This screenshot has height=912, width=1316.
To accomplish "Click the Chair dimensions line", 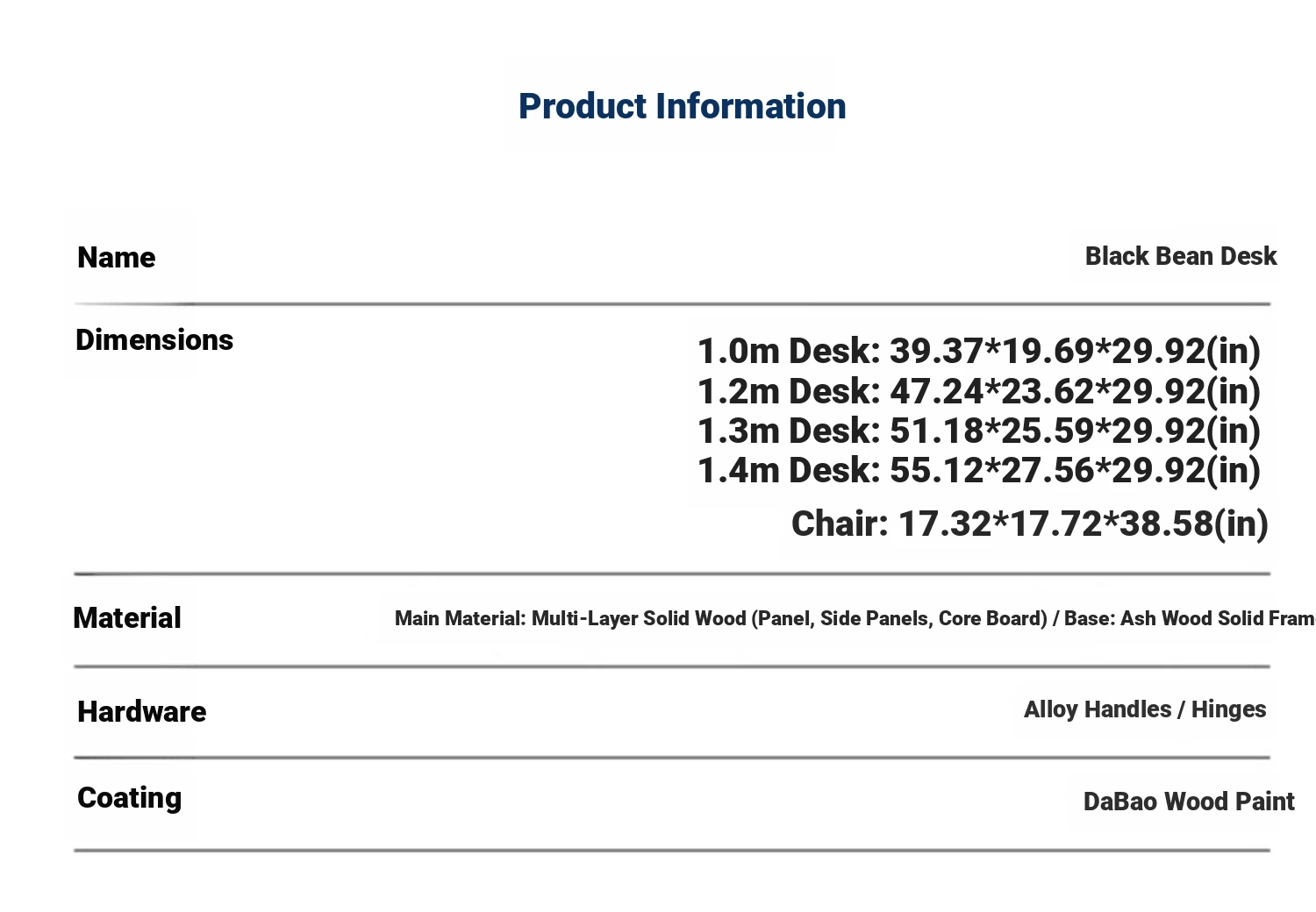I will (x=1030, y=524).
